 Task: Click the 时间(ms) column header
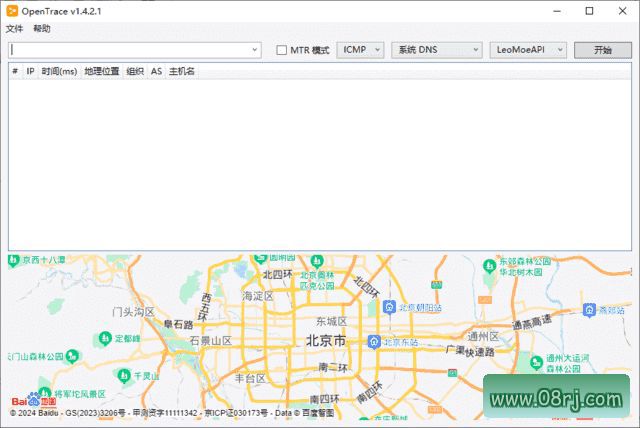pos(60,71)
